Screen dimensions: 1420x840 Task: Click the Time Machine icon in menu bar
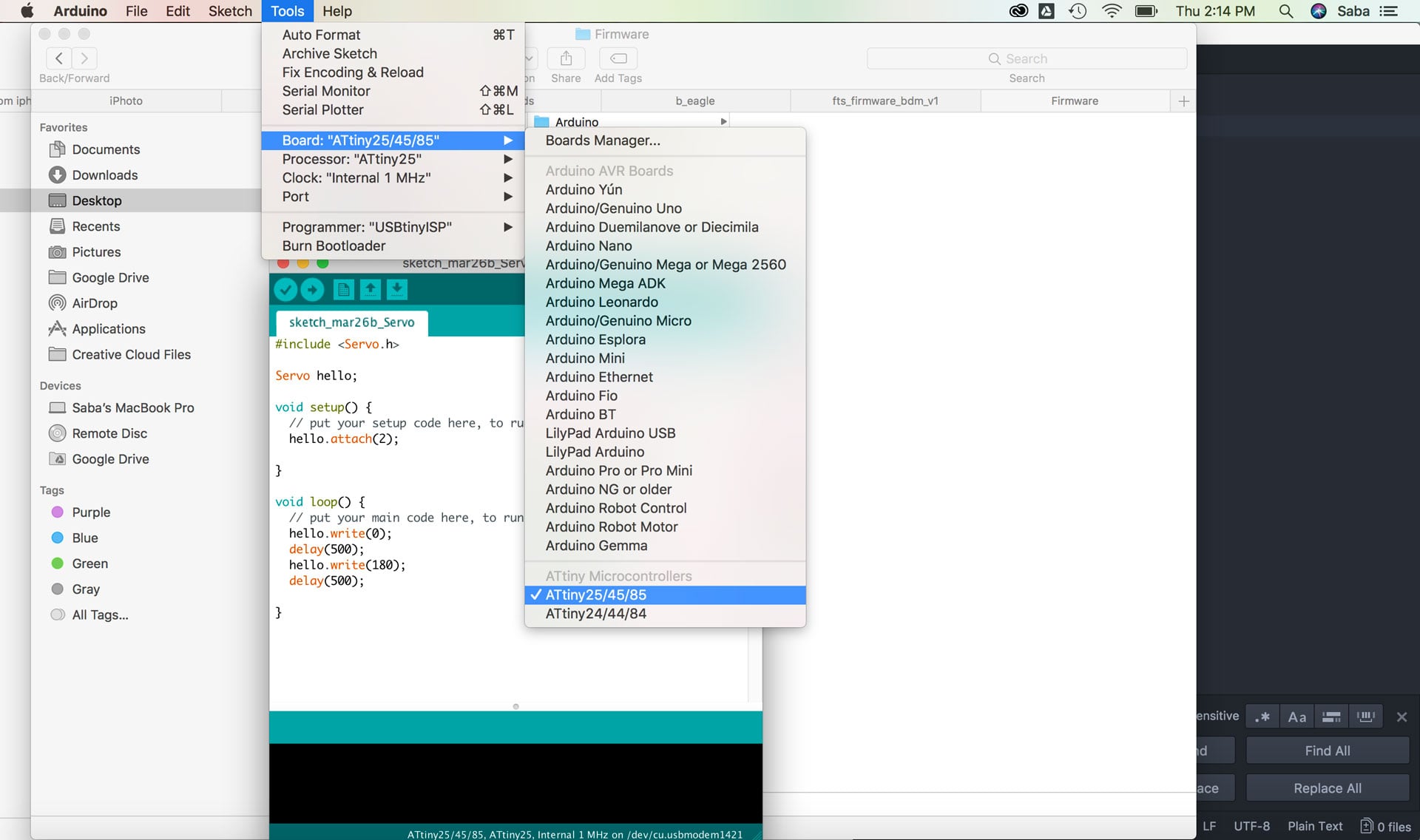pos(1078,11)
